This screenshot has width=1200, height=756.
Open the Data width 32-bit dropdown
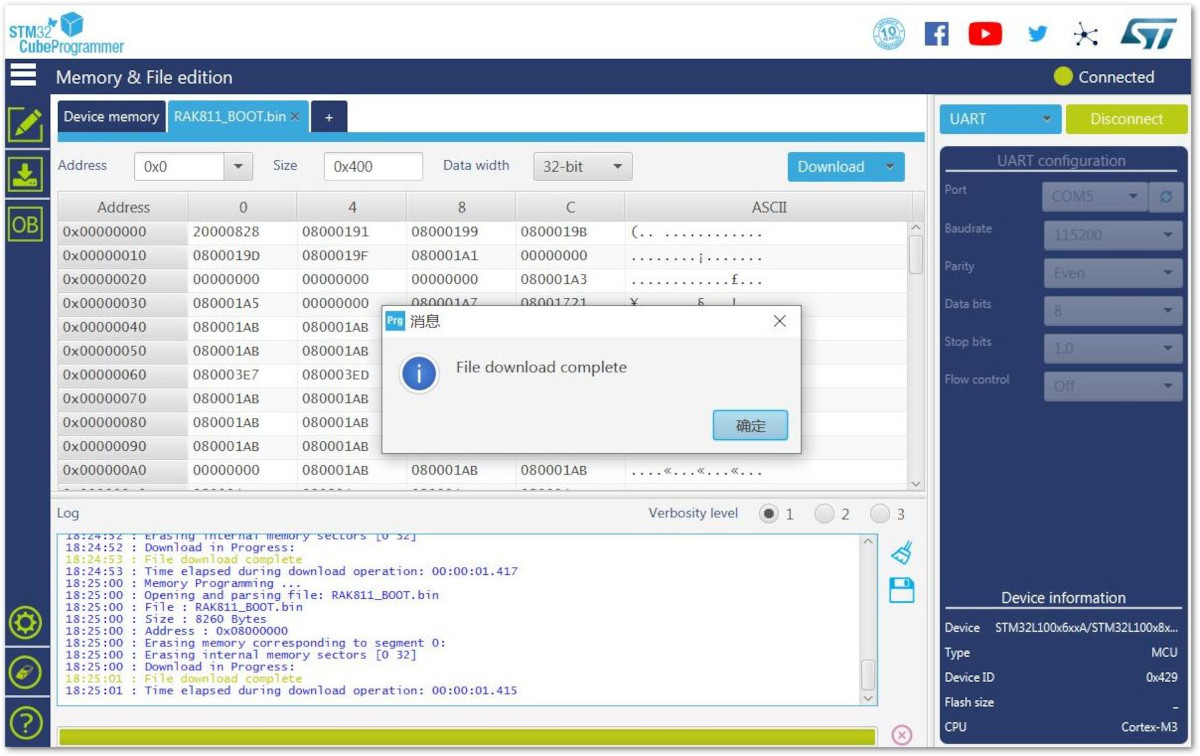(x=583, y=167)
